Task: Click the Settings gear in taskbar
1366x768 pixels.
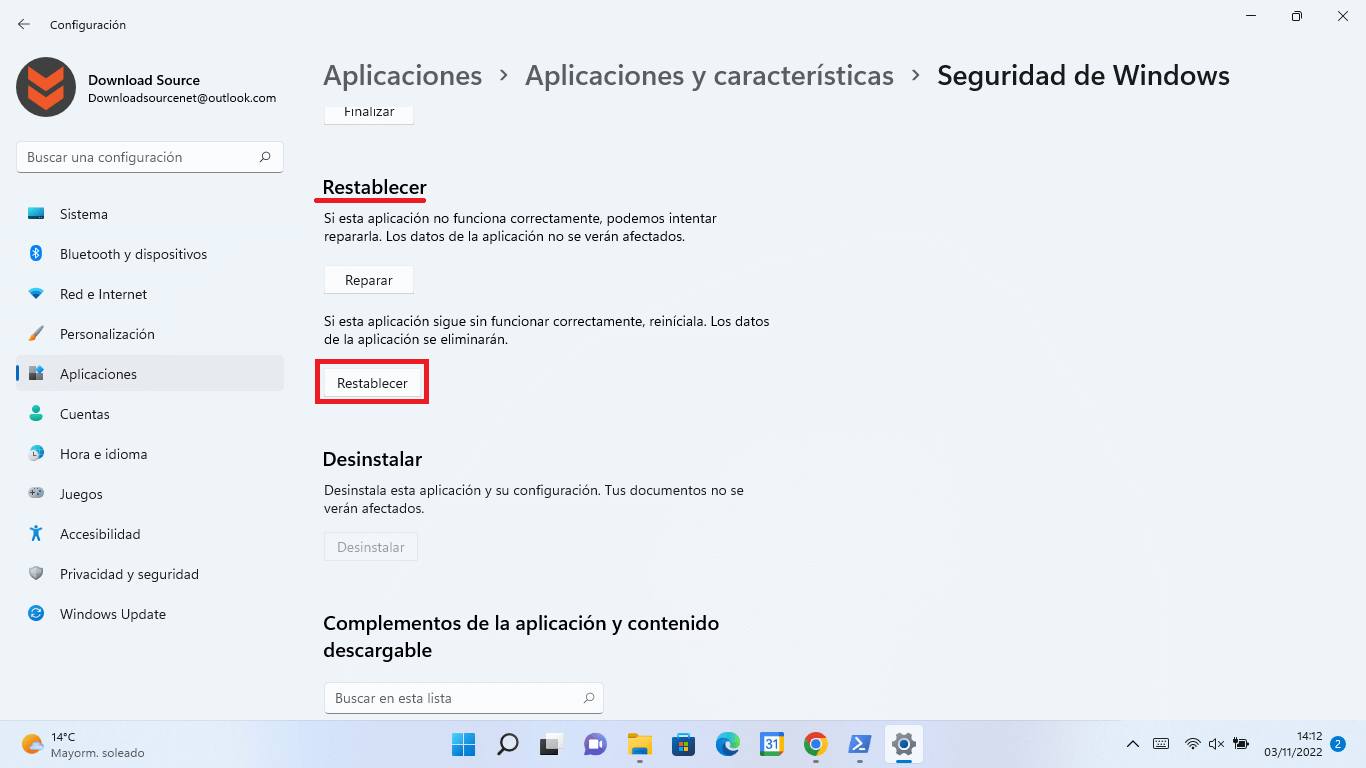Action: coord(904,744)
